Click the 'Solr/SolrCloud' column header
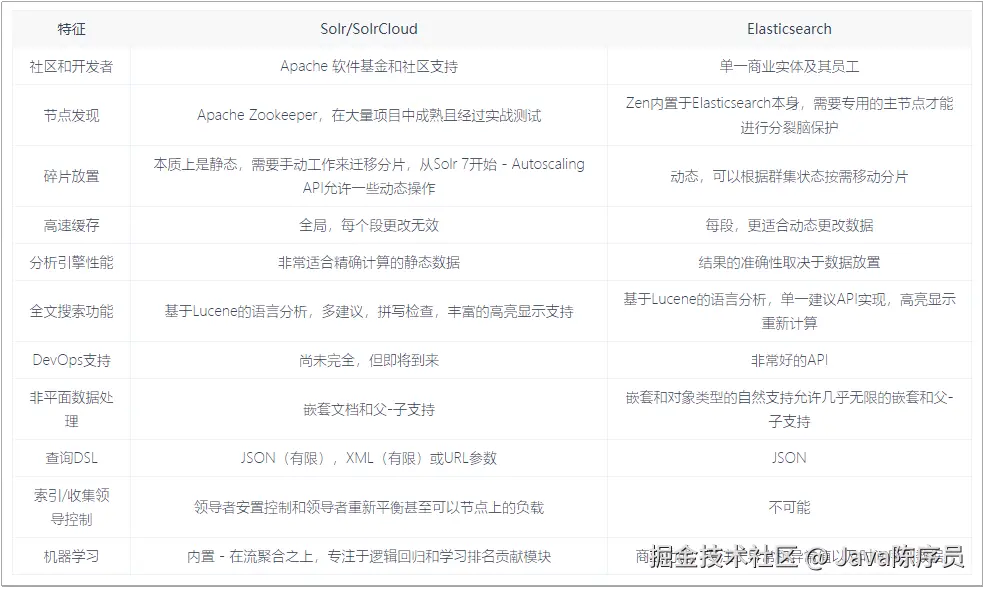This screenshot has width=984, height=589. click(x=368, y=29)
